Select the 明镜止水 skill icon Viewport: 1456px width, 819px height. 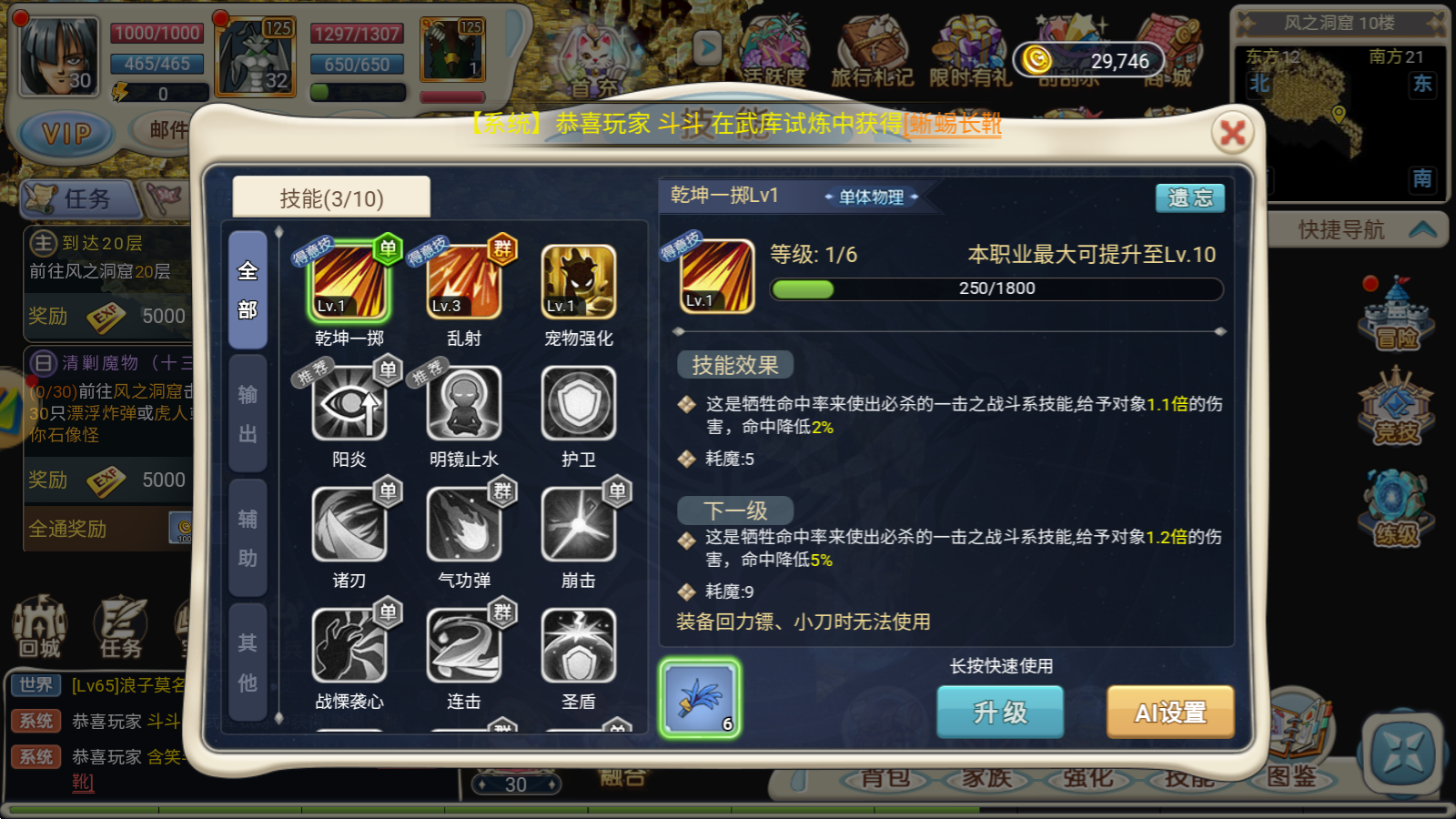(x=464, y=402)
